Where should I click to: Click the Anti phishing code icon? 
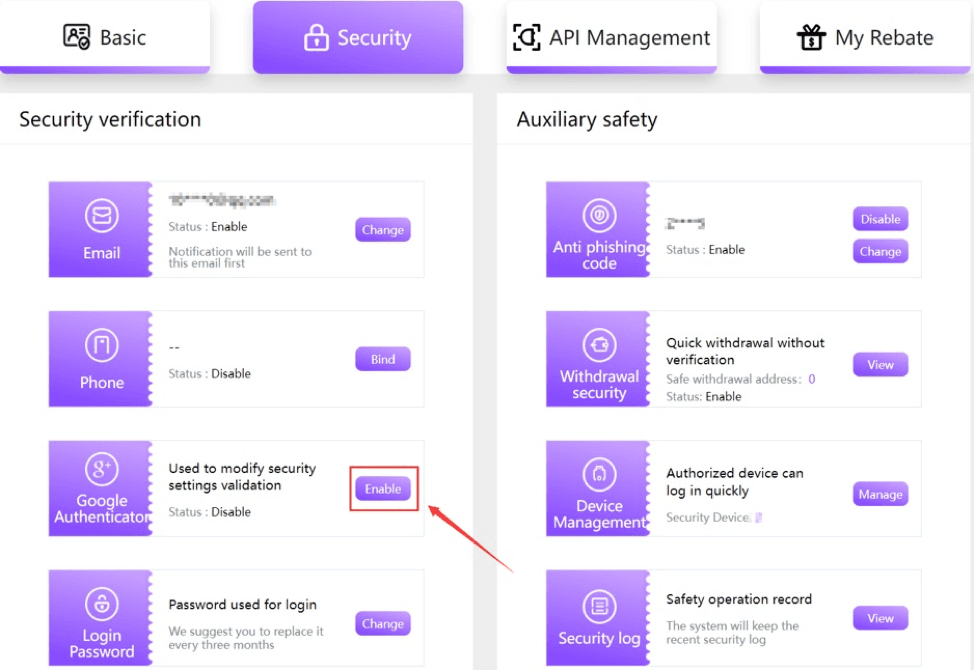coord(599,216)
